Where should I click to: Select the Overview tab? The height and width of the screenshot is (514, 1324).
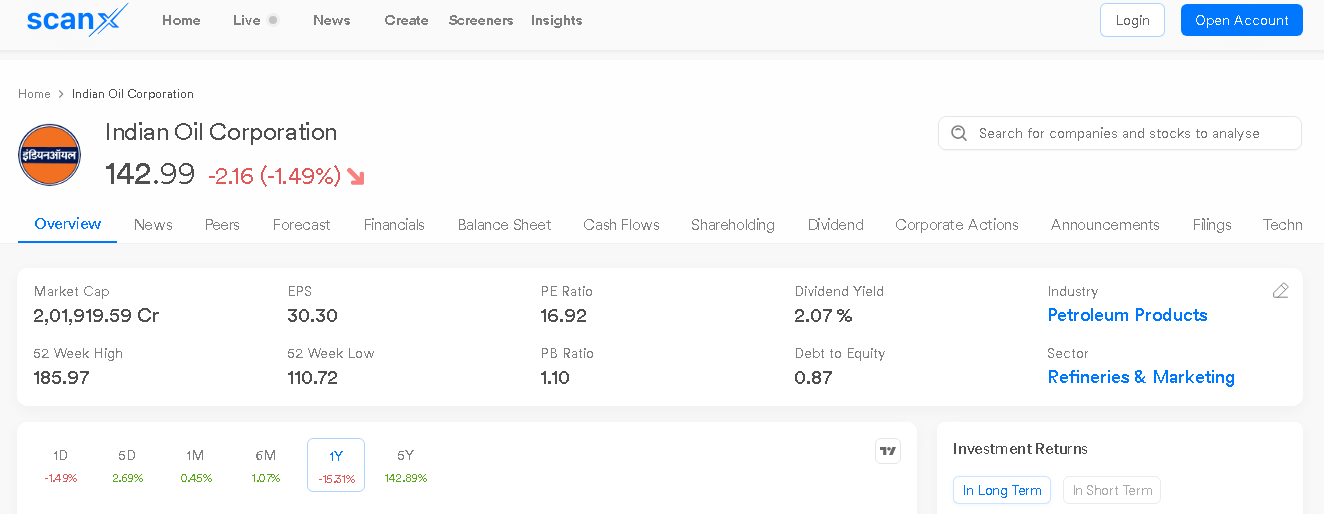[67, 224]
